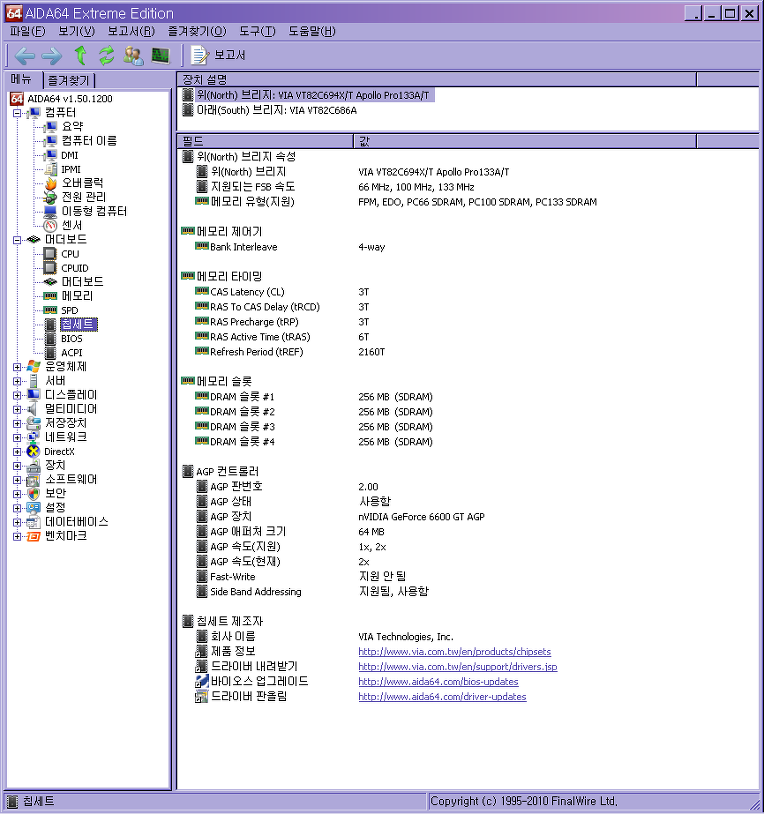Select ACPI tree item
This screenshot has width=764, height=814.
coord(72,352)
